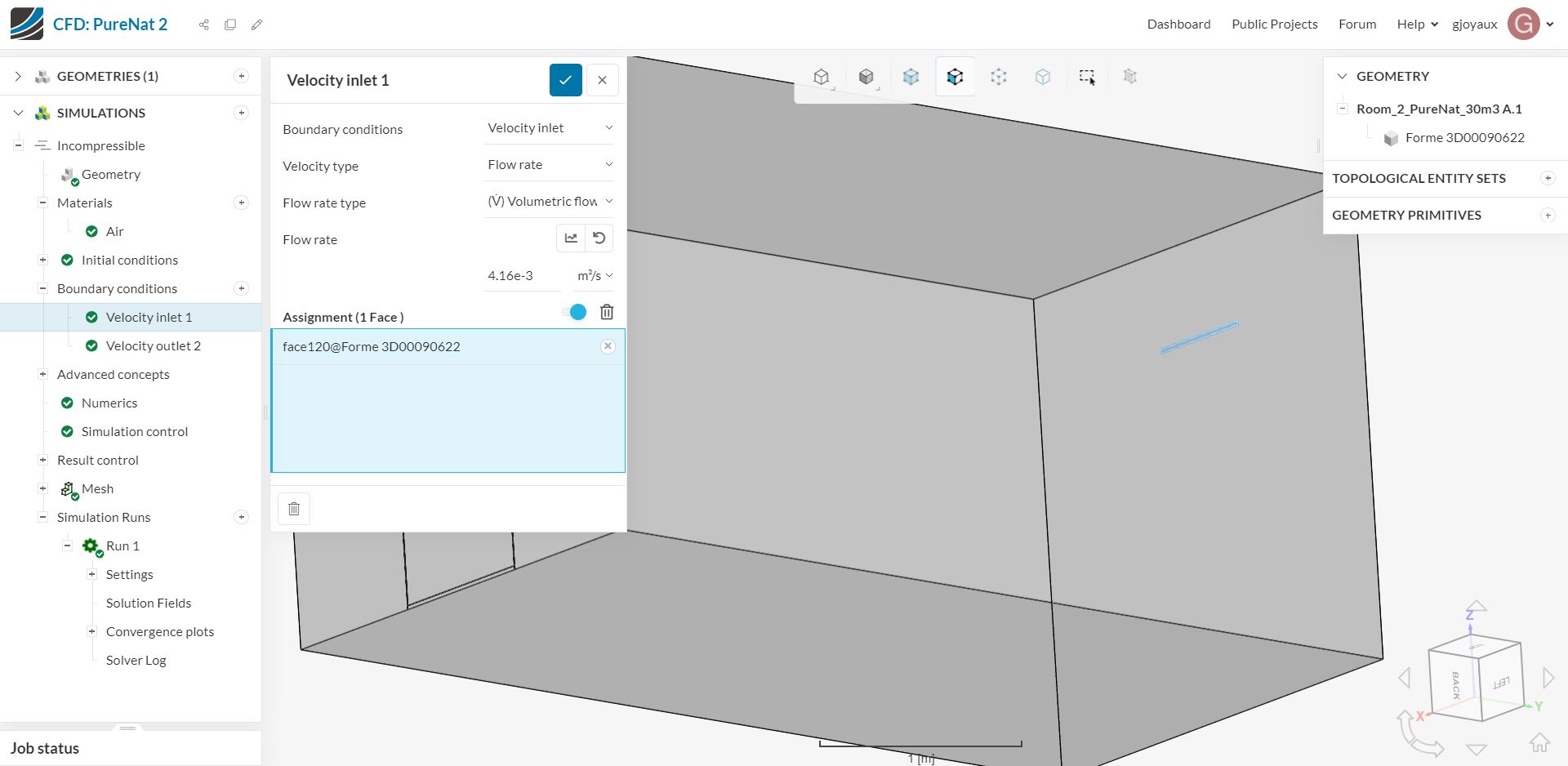Collapse the SIMULATIONS section
The height and width of the screenshot is (766, 1568).
(18, 113)
